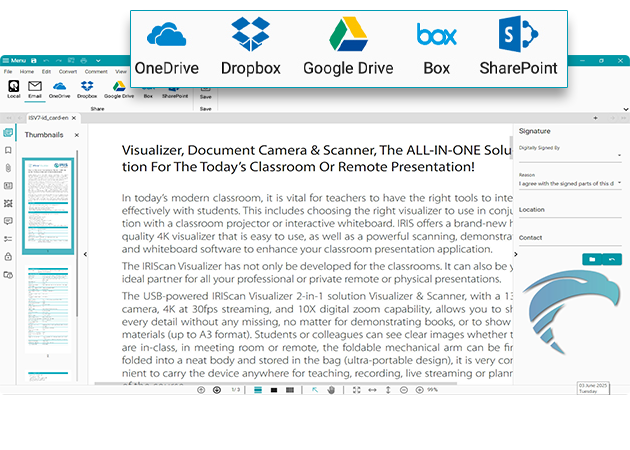Select the arrow selection tool
The image size is (630, 450).
[315, 390]
